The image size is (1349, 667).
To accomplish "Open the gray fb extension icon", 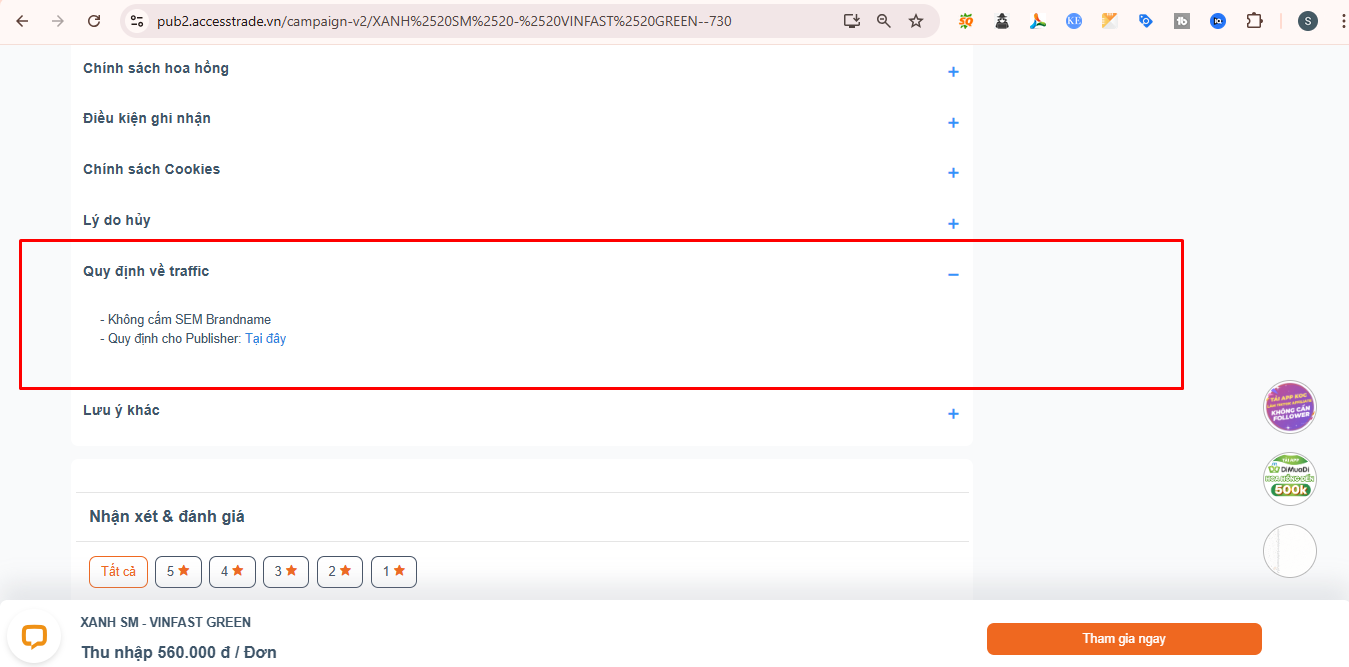I will pos(1182,21).
